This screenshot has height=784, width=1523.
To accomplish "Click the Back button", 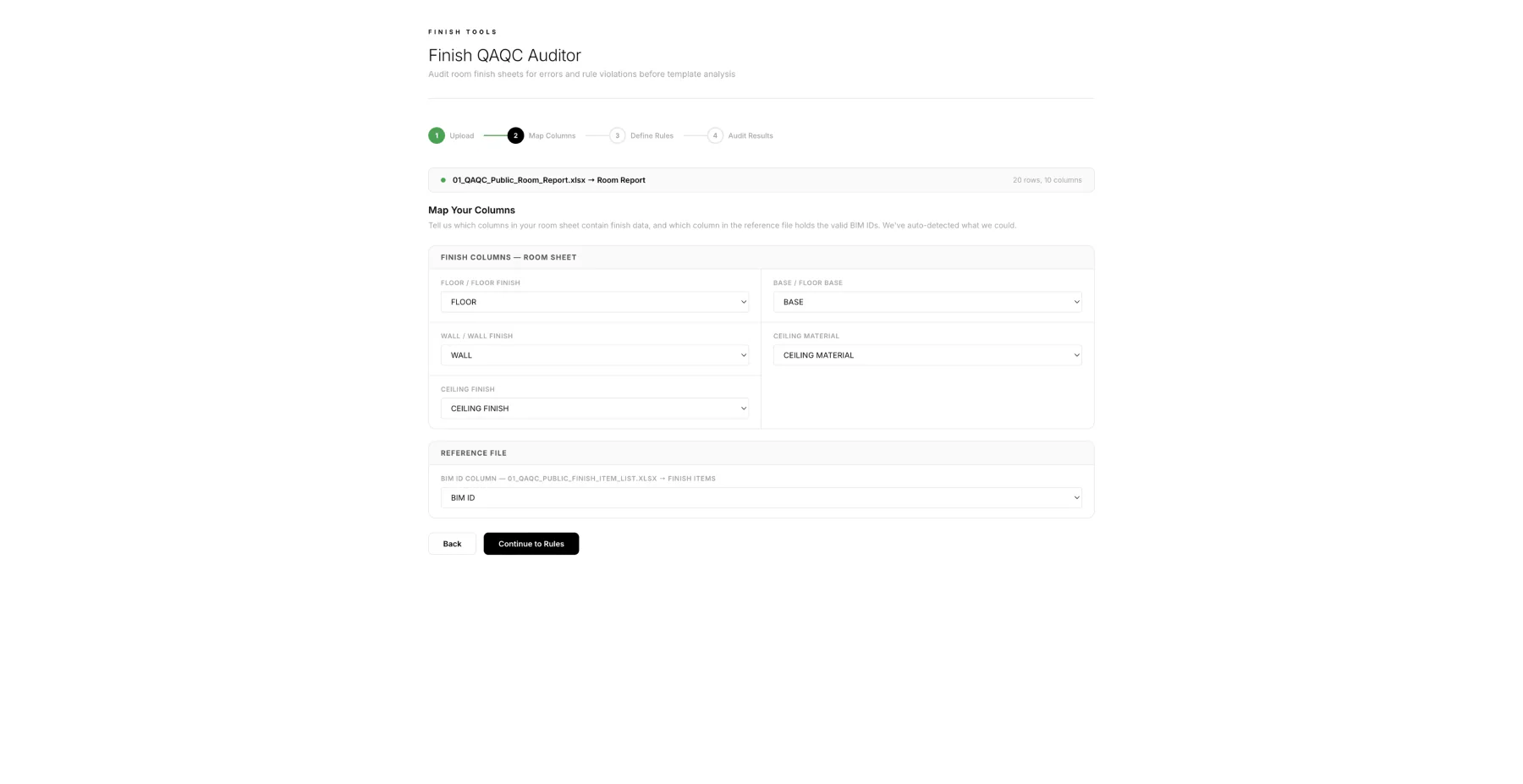I will click(452, 543).
